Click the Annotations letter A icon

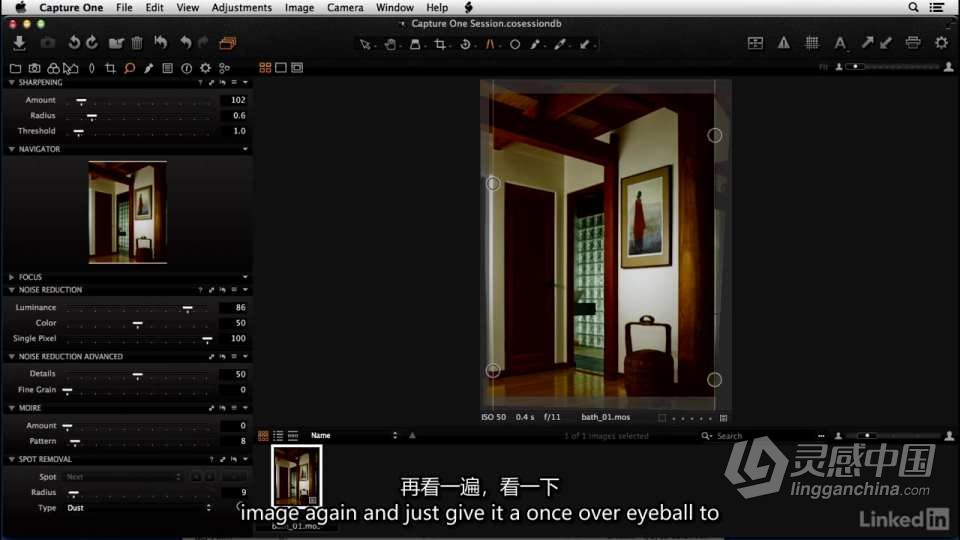click(x=840, y=43)
